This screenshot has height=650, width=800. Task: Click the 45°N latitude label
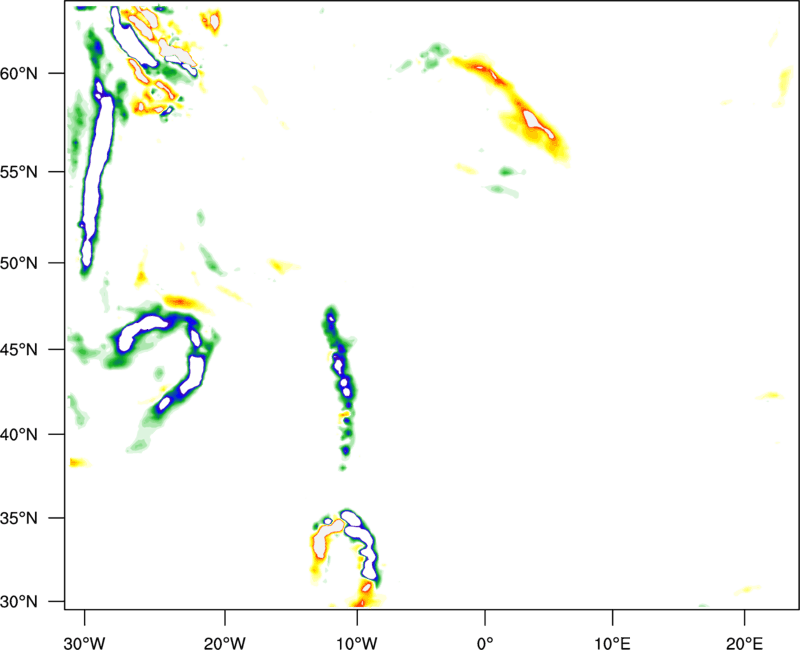[19, 349]
